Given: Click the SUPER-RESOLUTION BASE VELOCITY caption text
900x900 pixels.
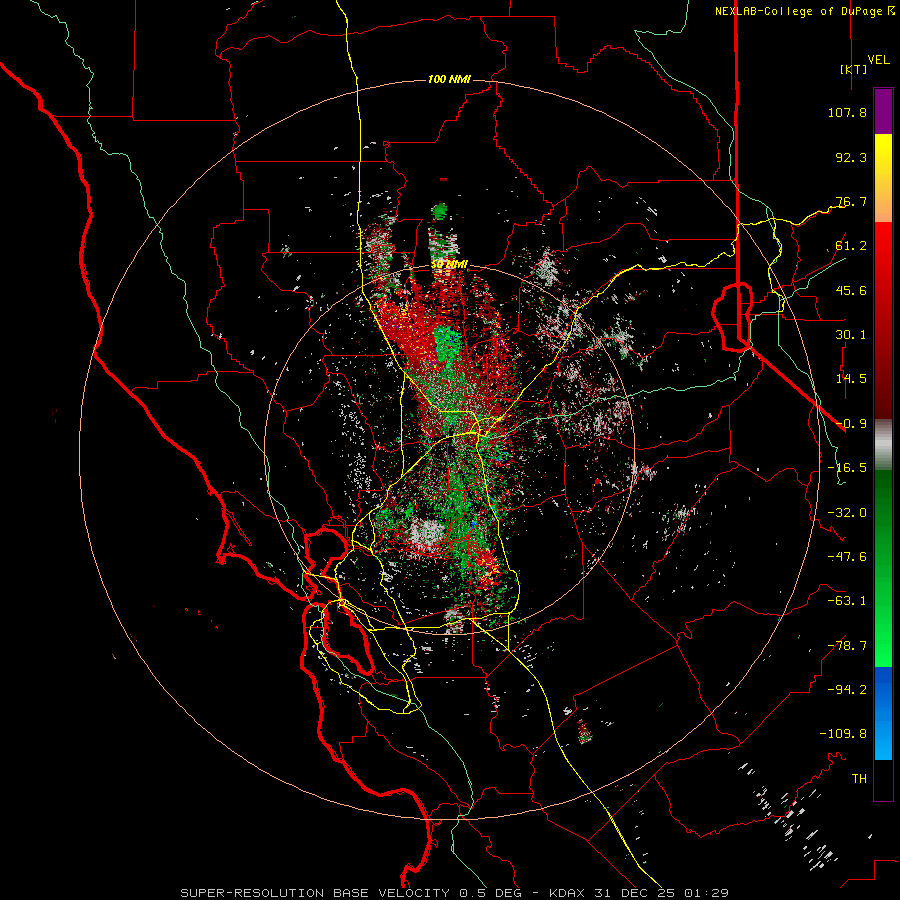Looking at the screenshot, I should click(317, 893).
